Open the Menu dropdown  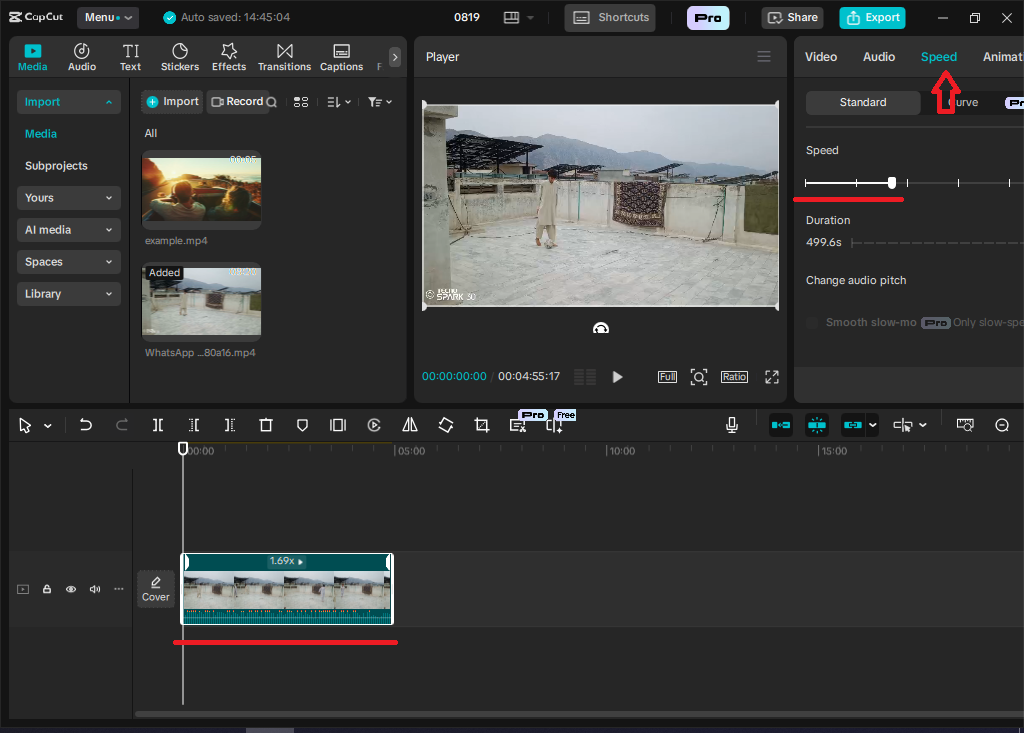click(x=107, y=17)
